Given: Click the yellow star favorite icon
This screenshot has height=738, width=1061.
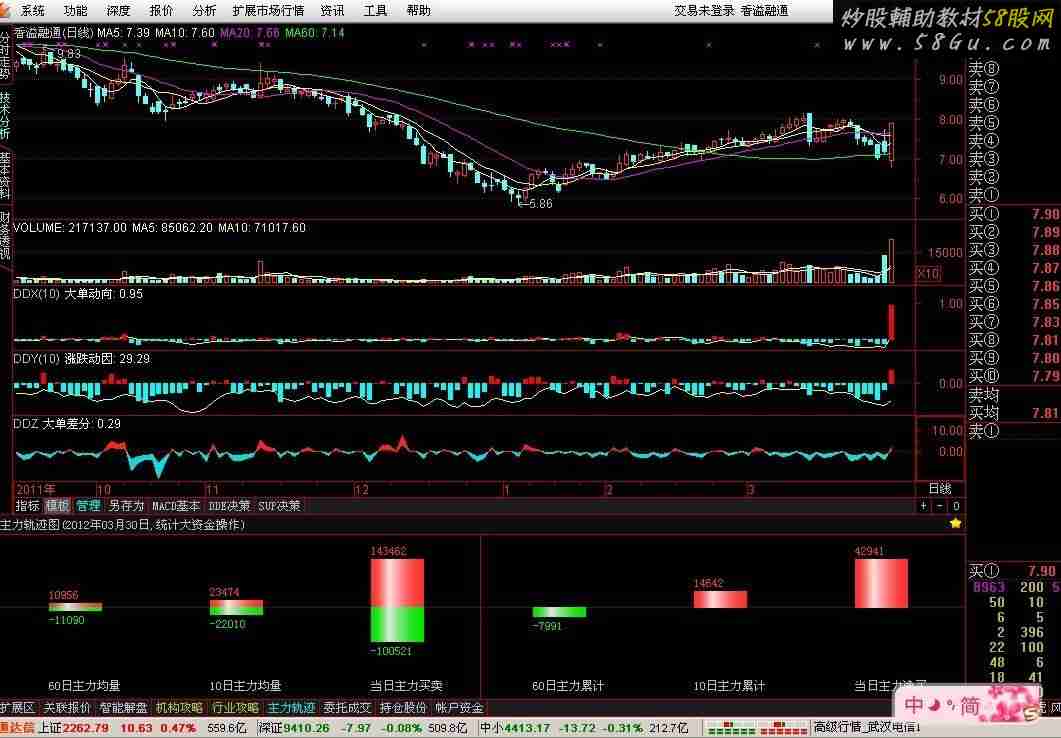Looking at the screenshot, I should 955,523.
